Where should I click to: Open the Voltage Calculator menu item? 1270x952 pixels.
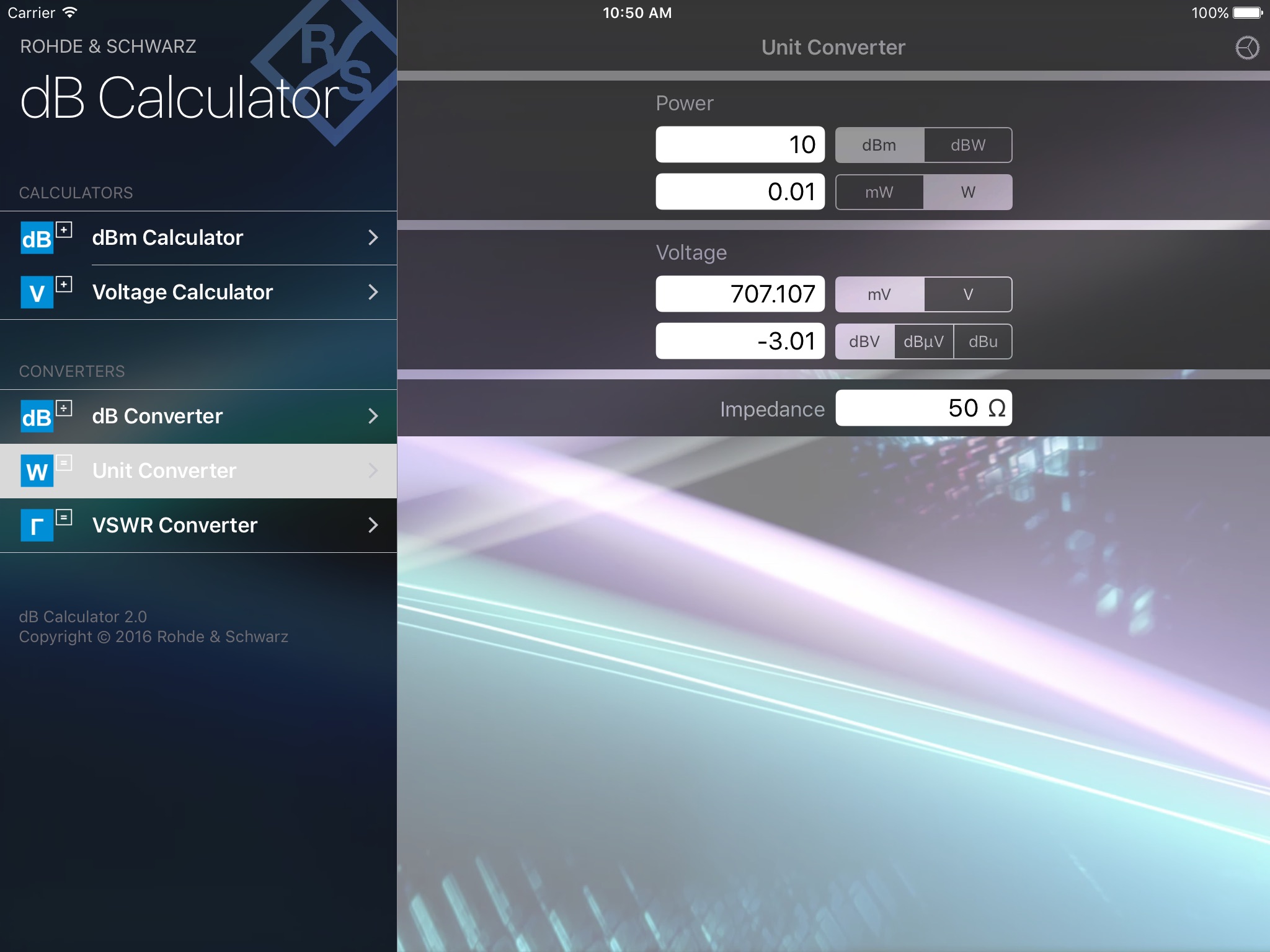[198, 293]
